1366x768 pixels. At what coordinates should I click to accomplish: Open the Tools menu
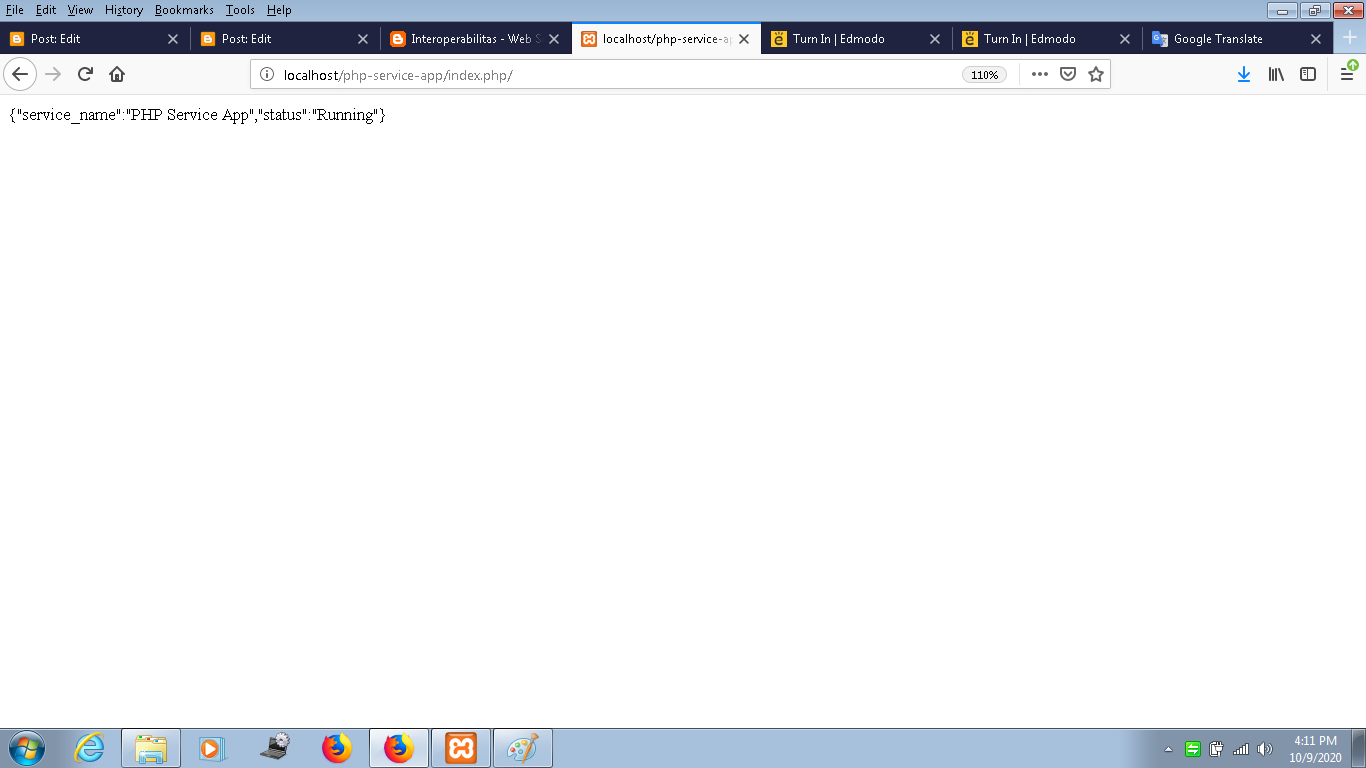coord(240,10)
